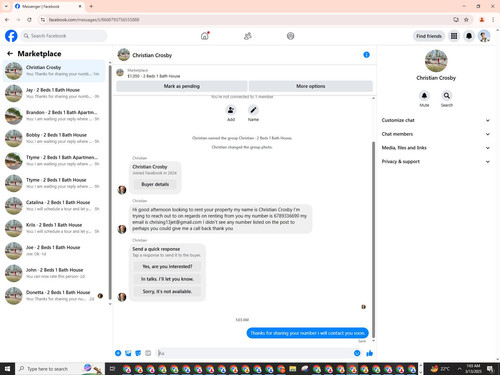Open weather widget showing 22°C

pos(440,369)
